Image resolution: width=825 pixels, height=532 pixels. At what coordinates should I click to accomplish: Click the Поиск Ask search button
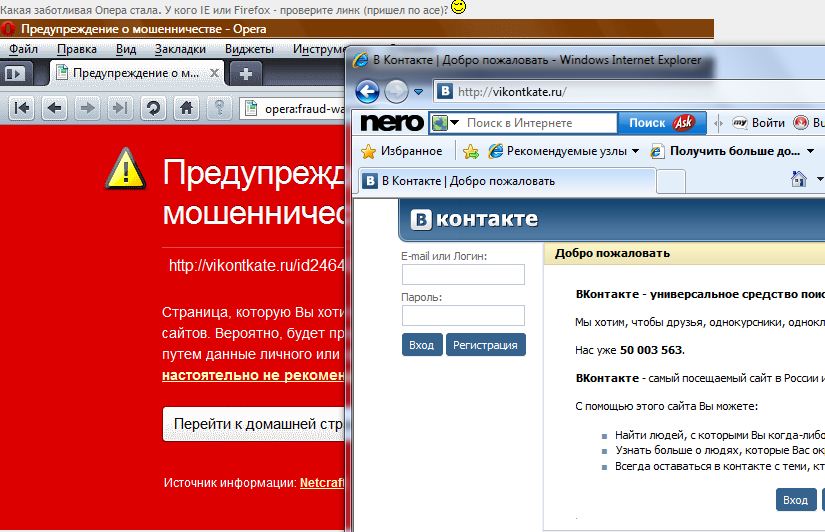click(x=661, y=123)
